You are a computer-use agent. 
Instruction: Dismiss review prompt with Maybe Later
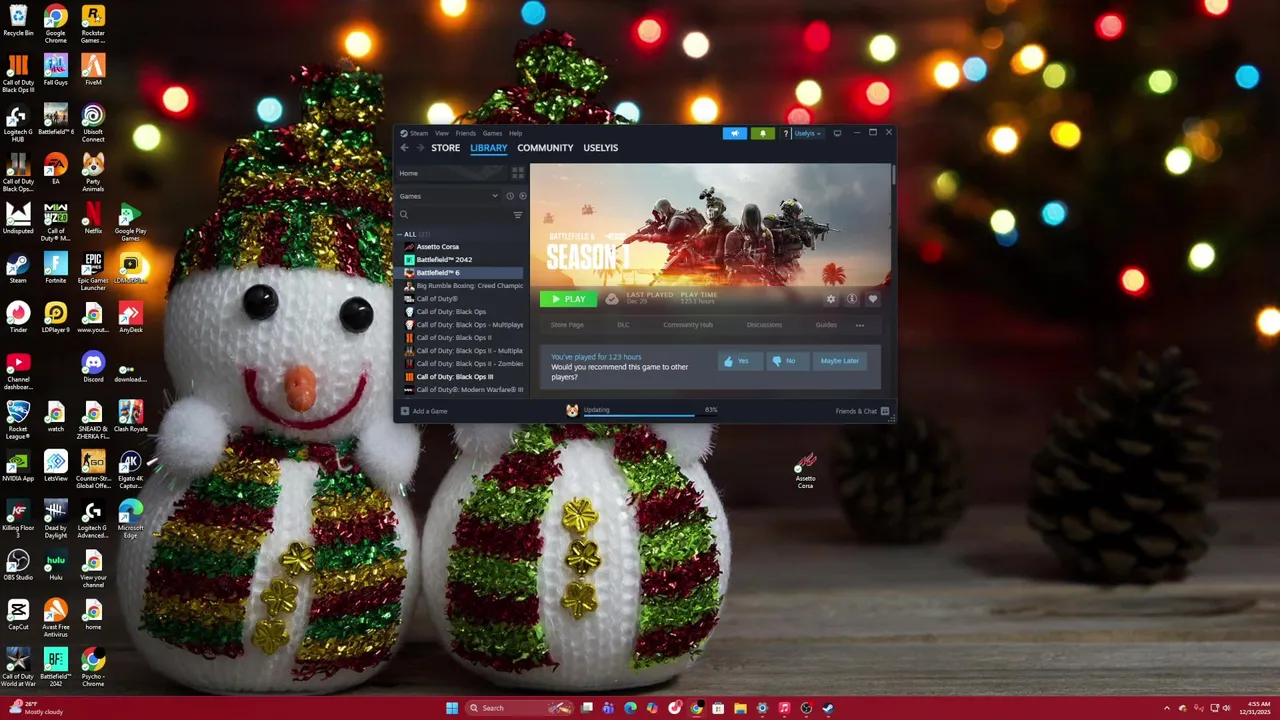tap(839, 361)
